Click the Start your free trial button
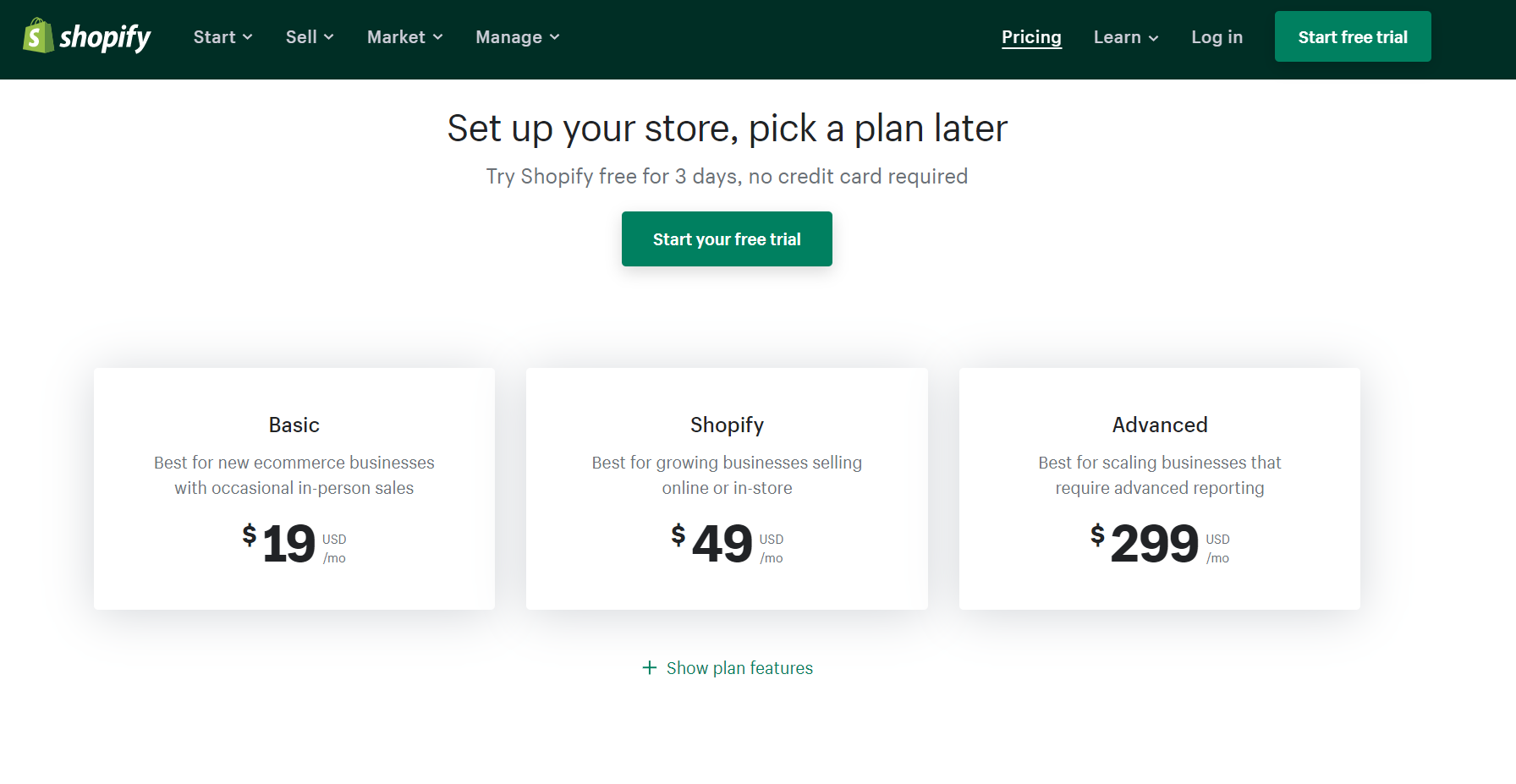 tap(727, 238)
